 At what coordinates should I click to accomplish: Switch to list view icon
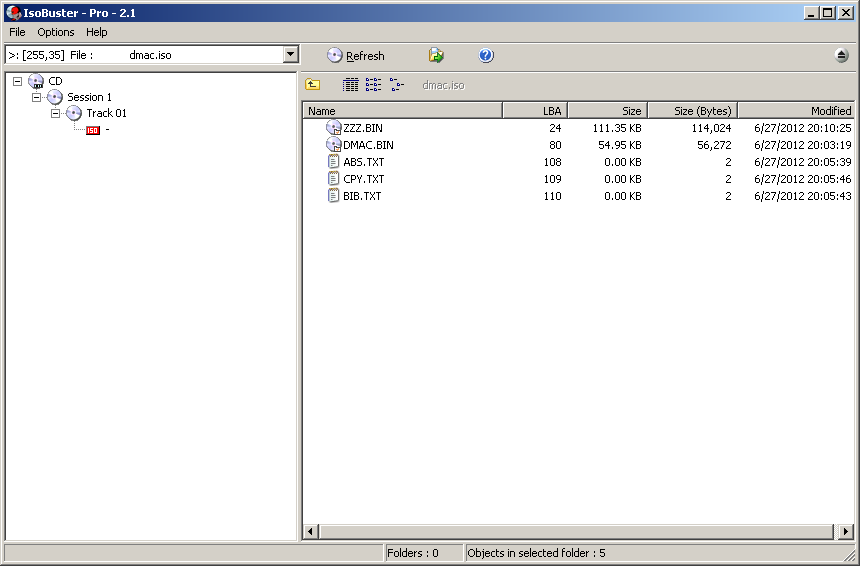374,84
